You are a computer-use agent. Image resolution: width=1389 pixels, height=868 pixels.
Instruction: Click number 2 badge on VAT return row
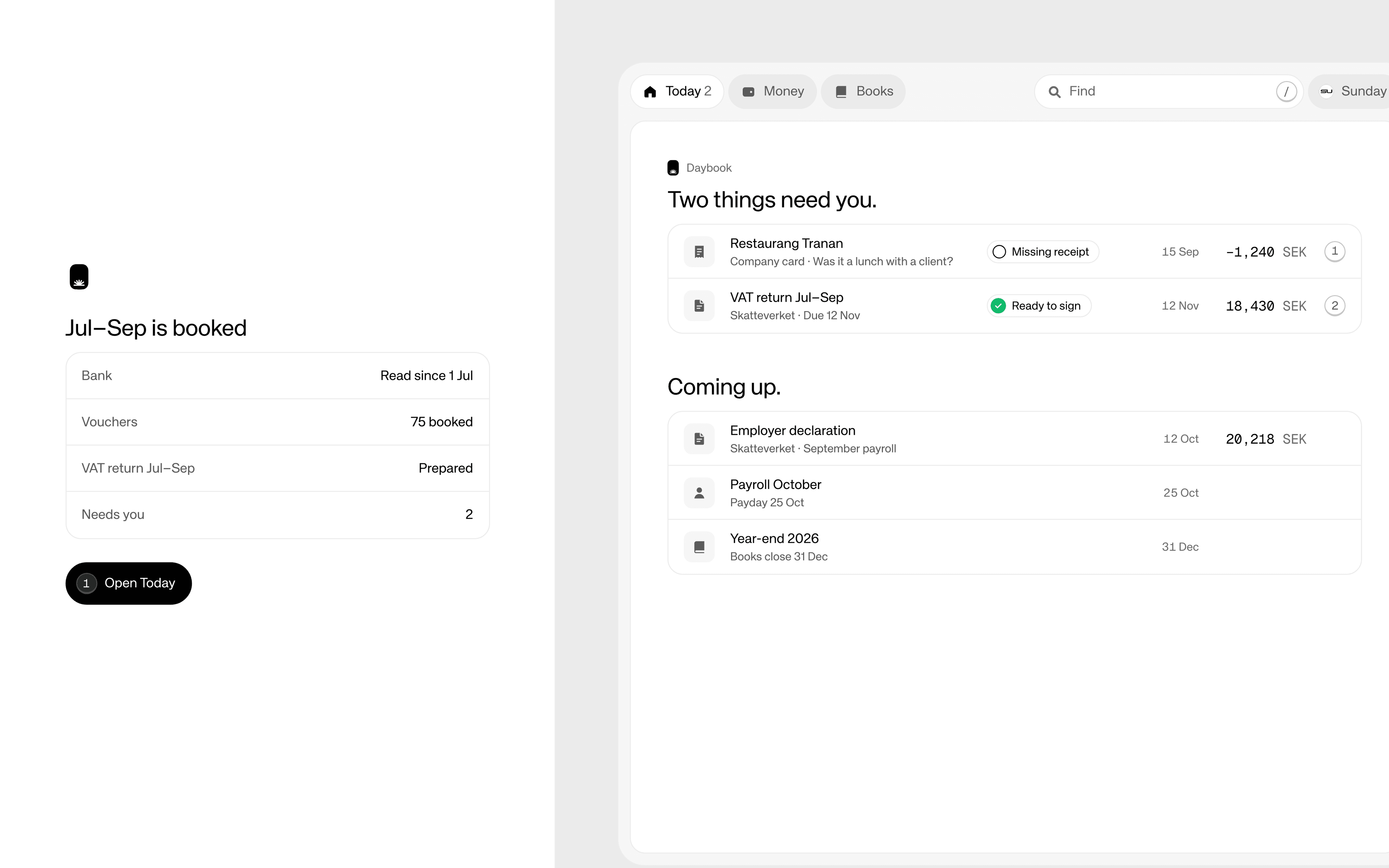click(x=1334, y=305)
